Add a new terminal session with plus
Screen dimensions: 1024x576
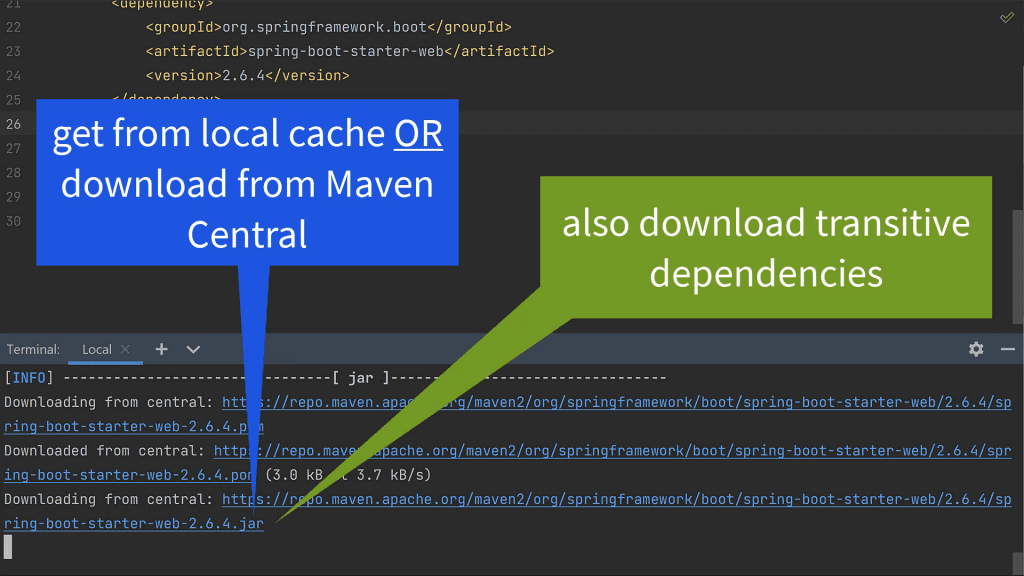(162, 349)
